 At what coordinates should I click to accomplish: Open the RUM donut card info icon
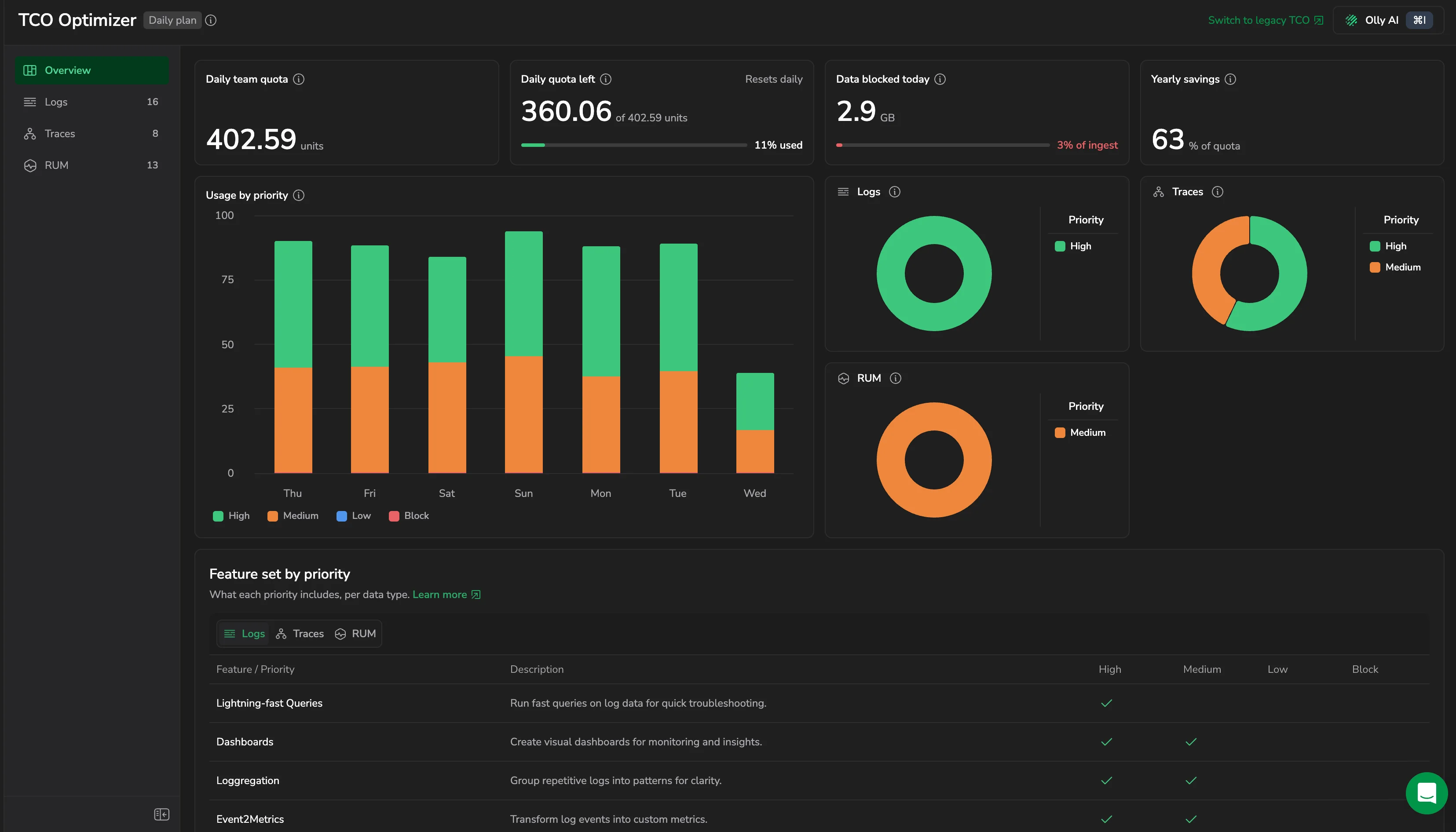pos(896,378)
